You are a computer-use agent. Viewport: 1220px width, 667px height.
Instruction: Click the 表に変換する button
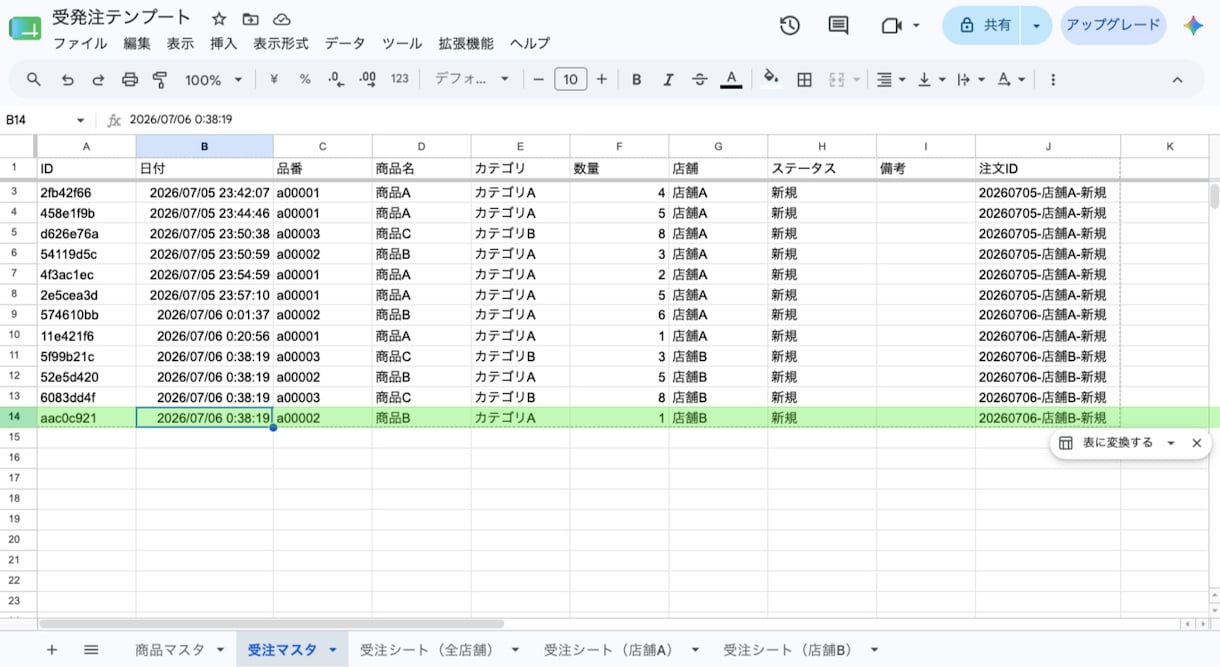(1107, 443)
